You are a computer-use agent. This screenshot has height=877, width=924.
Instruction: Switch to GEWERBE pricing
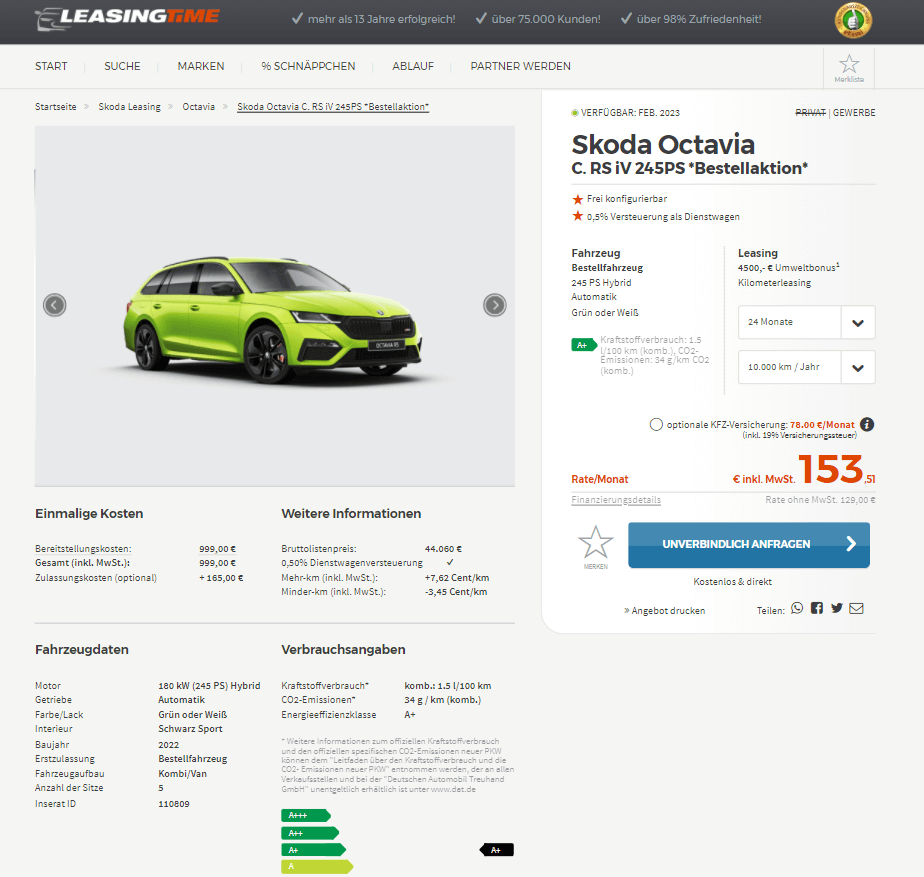click(854, 113)
